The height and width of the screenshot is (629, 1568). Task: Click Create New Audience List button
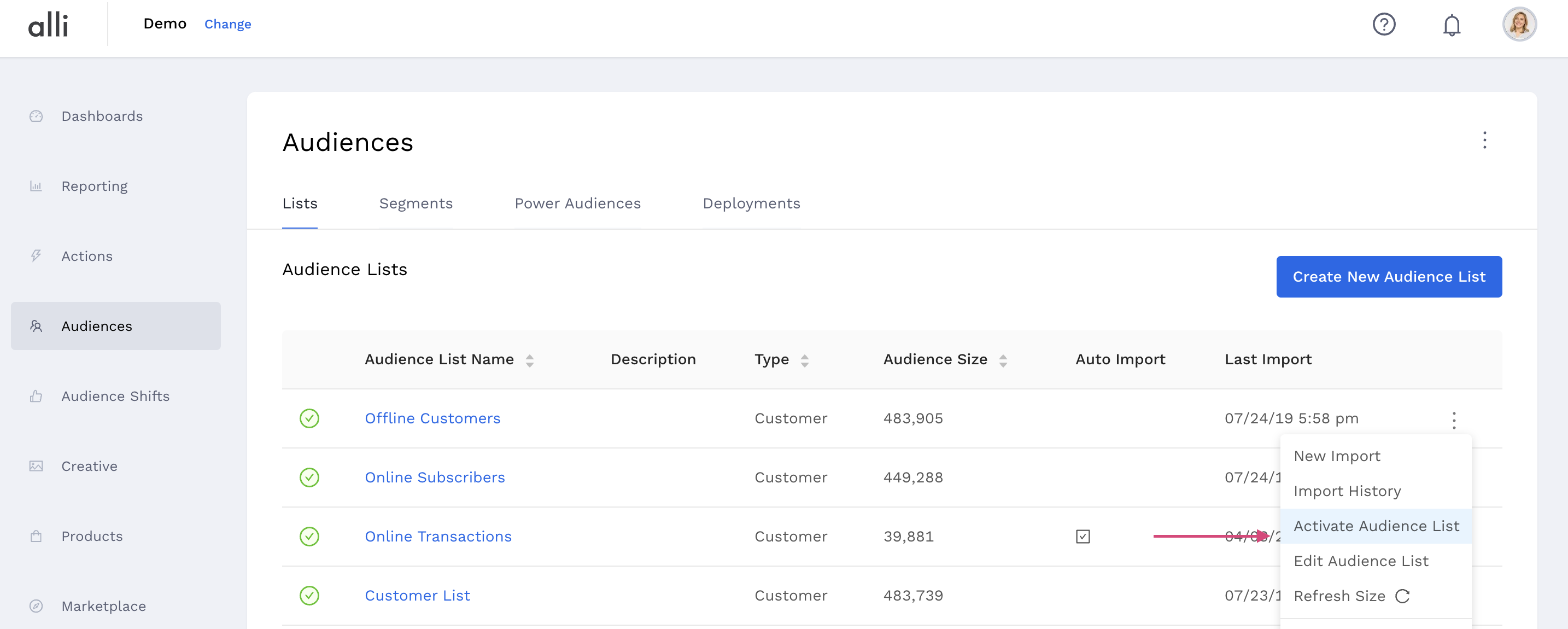tap(1389, 277)
